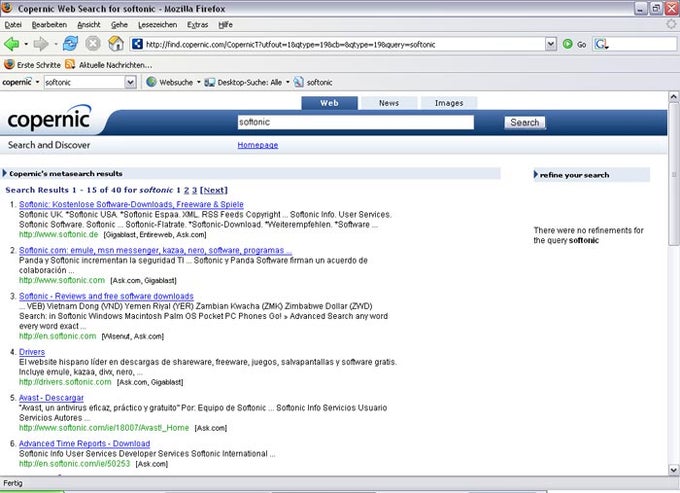Open the Drivers result link
This screenshot has height=493, width=680.
point(32,352)
